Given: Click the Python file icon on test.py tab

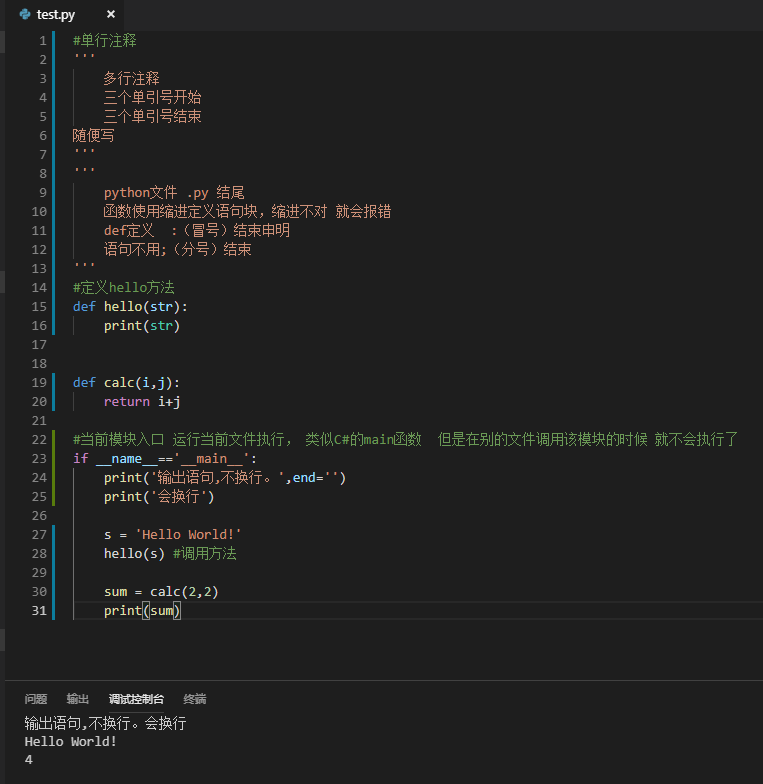Looking at the screenshot, I should (24, 14).
